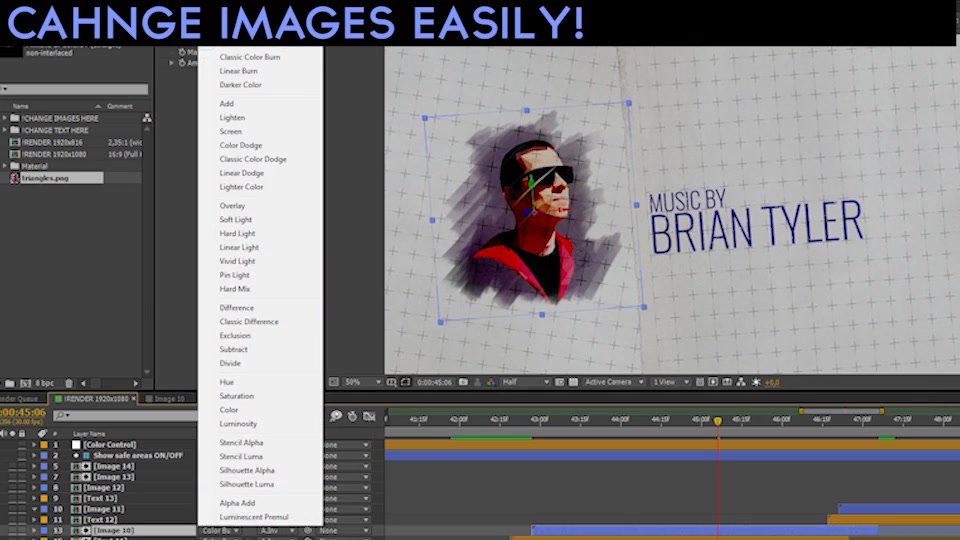Expand the CHANGE IMAGES HERE folder
The height and width of the screenshot is (540, 960).
point(5,118)
